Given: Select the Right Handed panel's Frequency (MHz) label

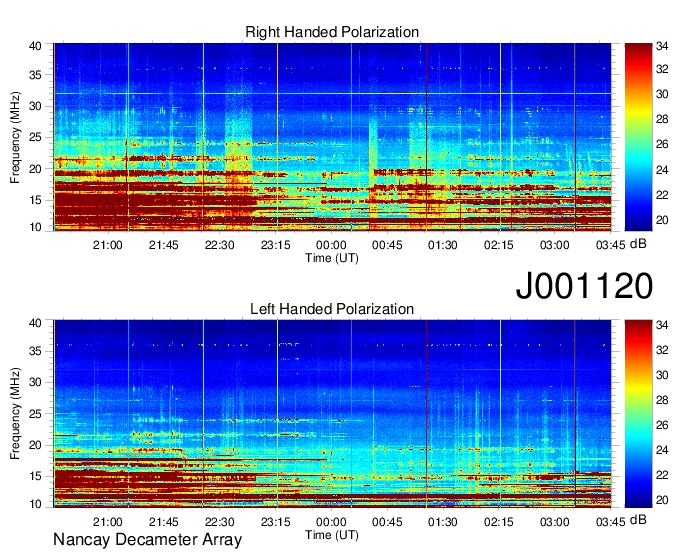Looking at the screenshot, I should click(15, 137).
